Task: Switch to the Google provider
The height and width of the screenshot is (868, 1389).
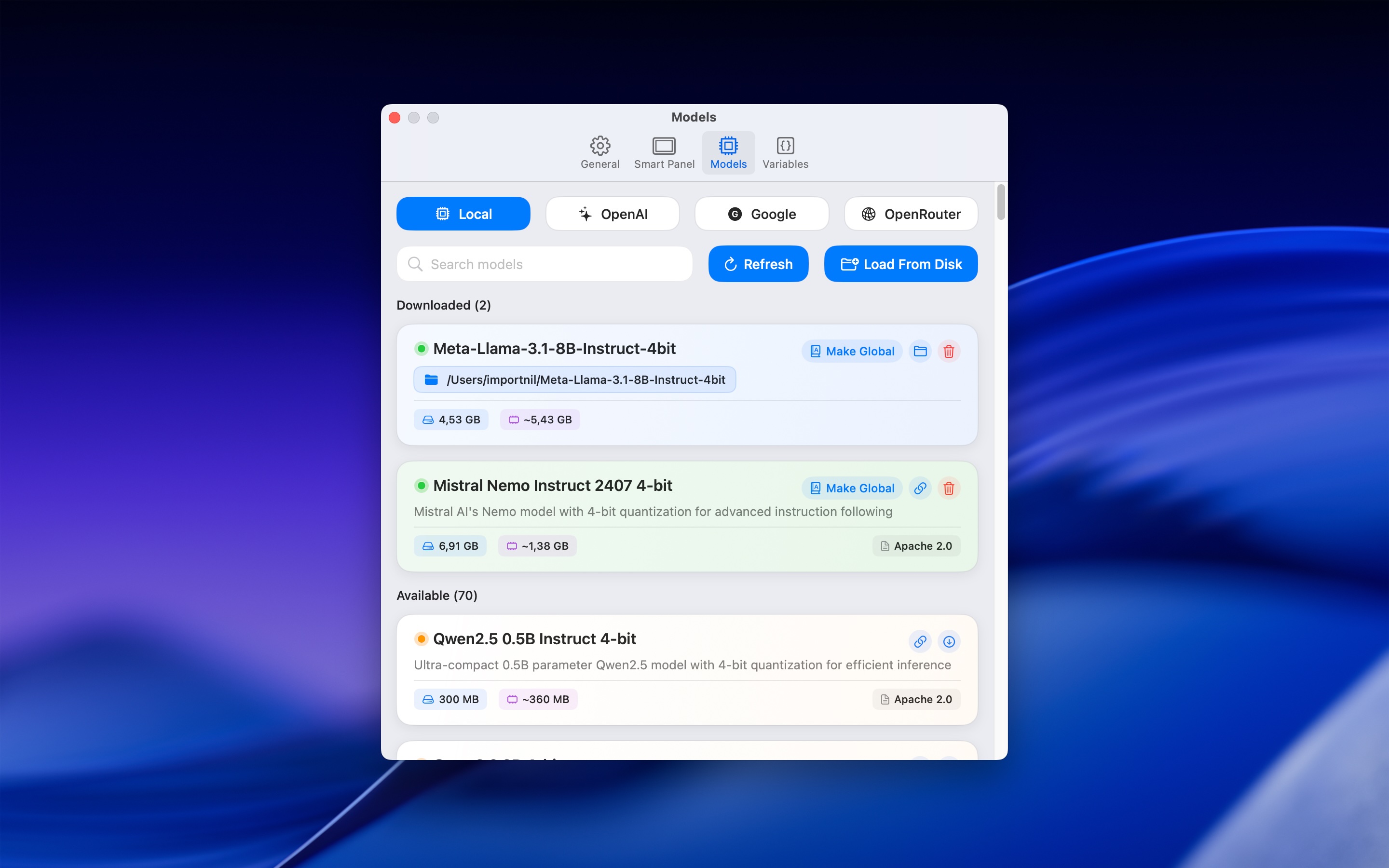Action: point(762,214)
